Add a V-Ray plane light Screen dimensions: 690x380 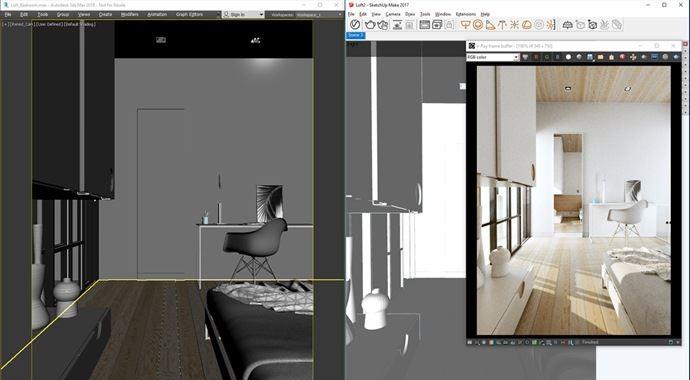[465, 25]
